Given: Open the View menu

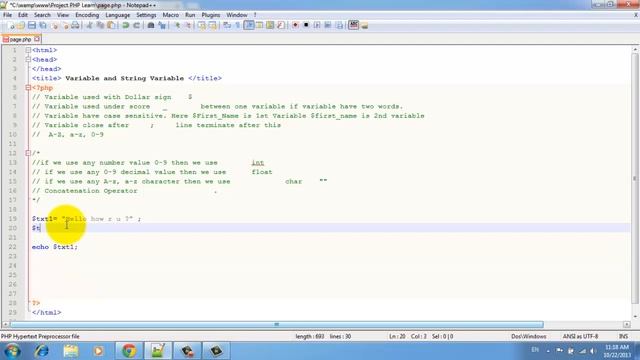Looking at the screenshot, I should (x=63, y=15).
